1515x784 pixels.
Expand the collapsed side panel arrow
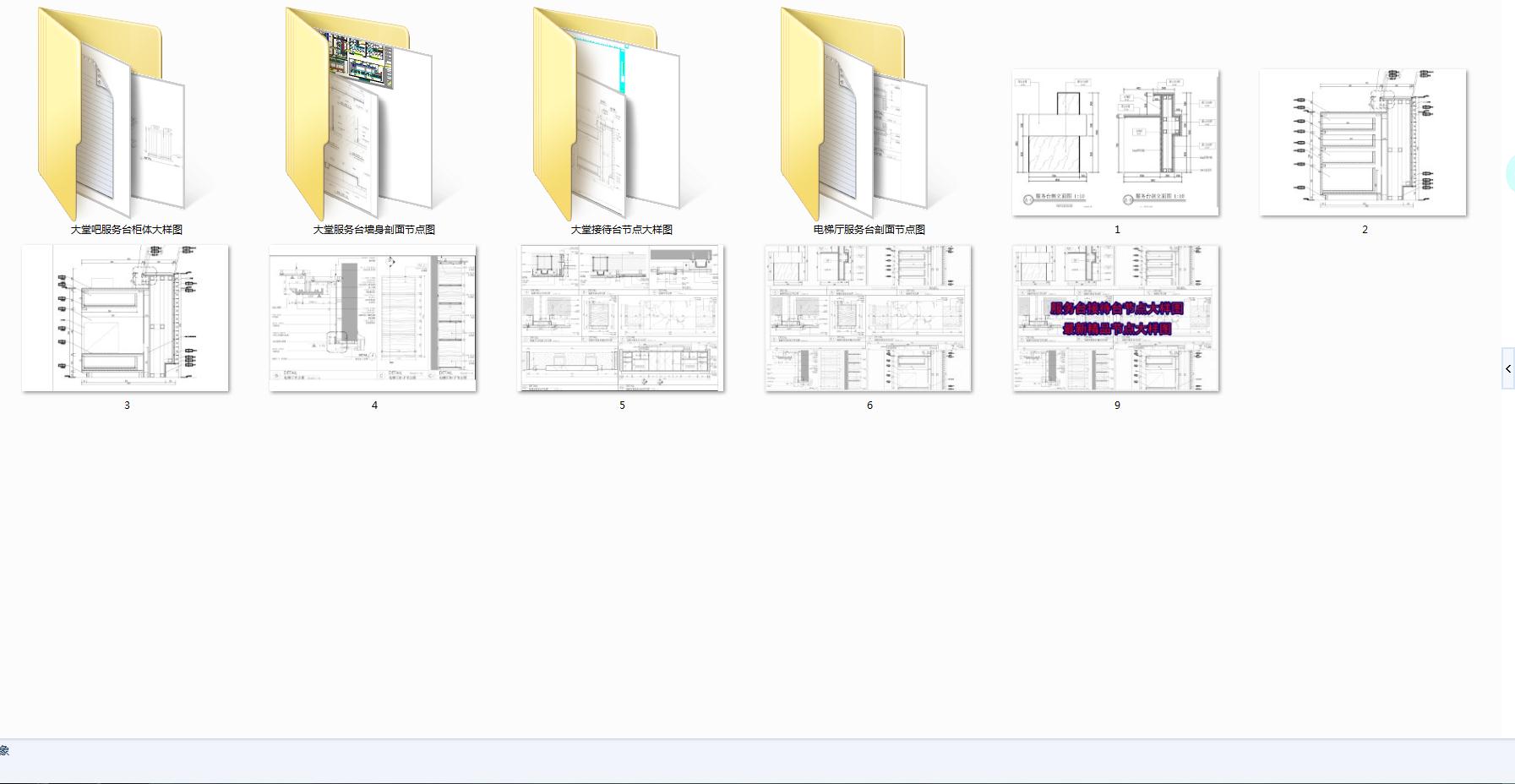(x=1508, y=368)
